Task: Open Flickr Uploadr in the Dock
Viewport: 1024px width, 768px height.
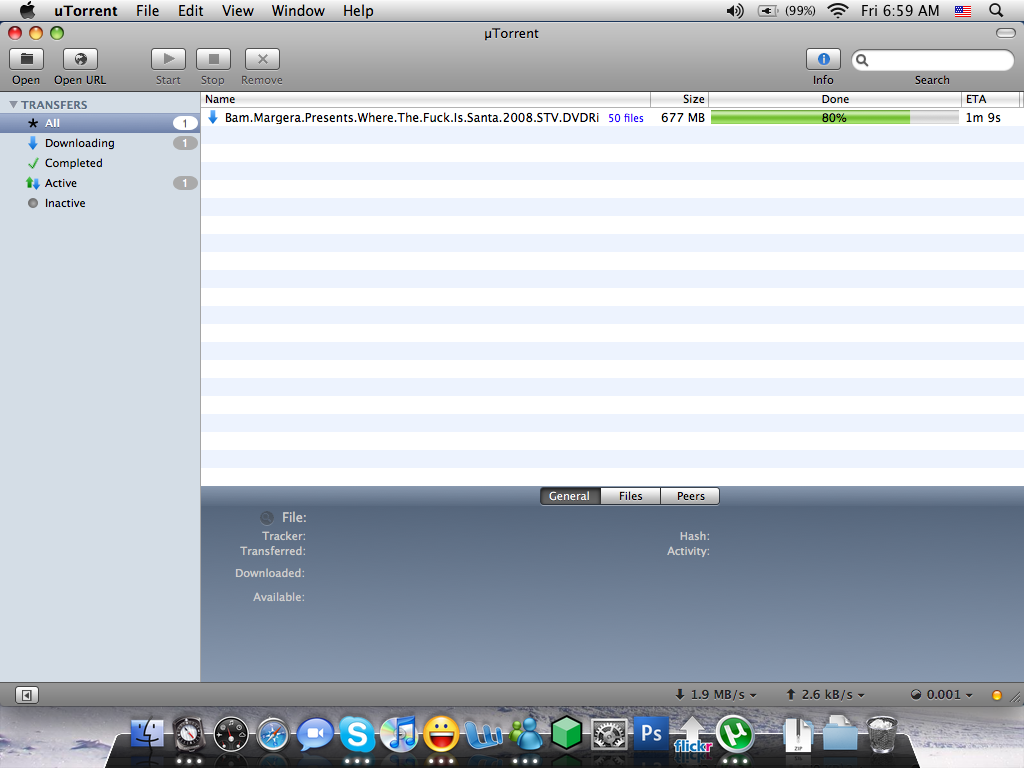Action: tap(692, 735)
